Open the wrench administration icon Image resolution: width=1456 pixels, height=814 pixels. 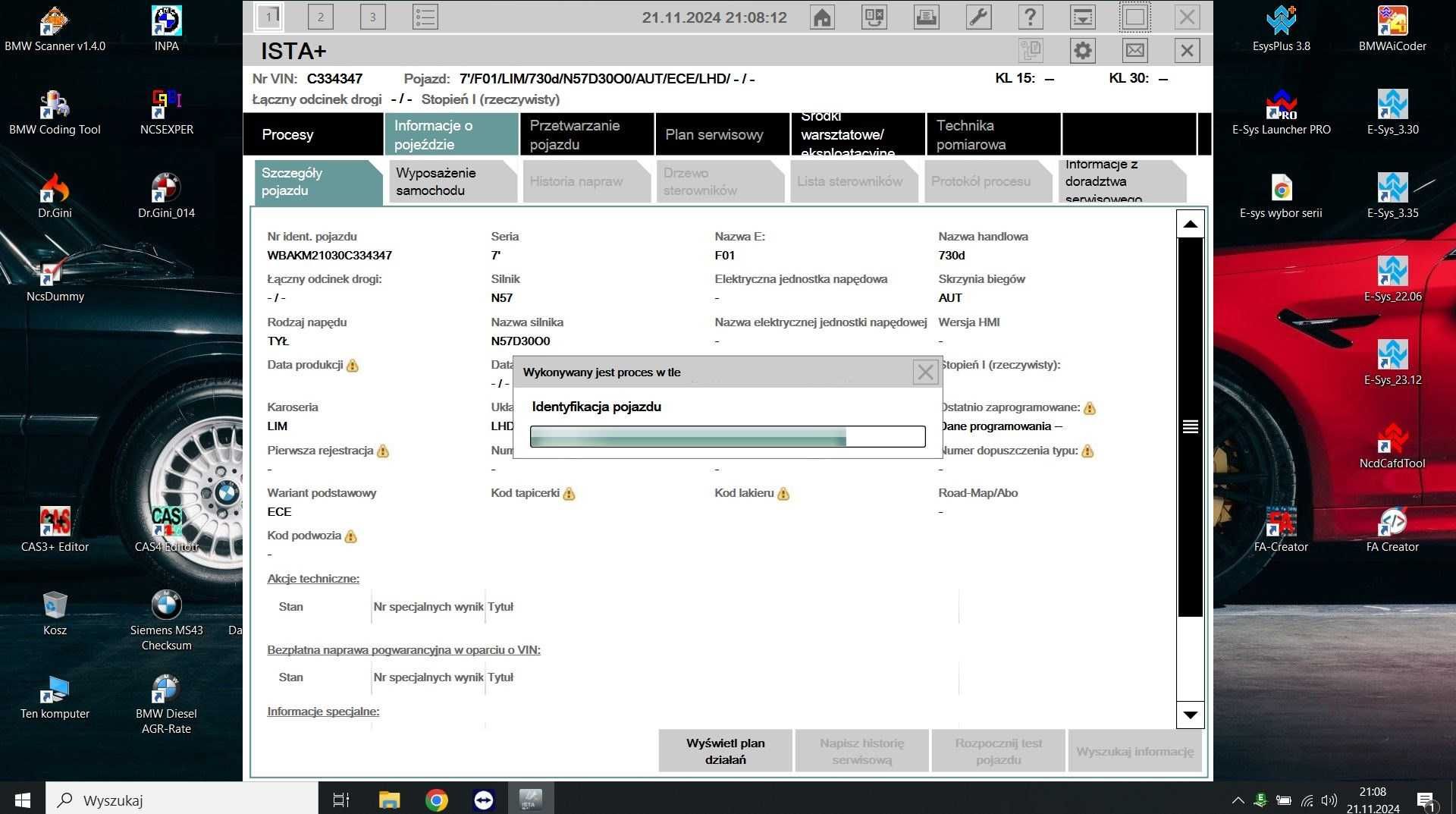click(x=978, y=17)
